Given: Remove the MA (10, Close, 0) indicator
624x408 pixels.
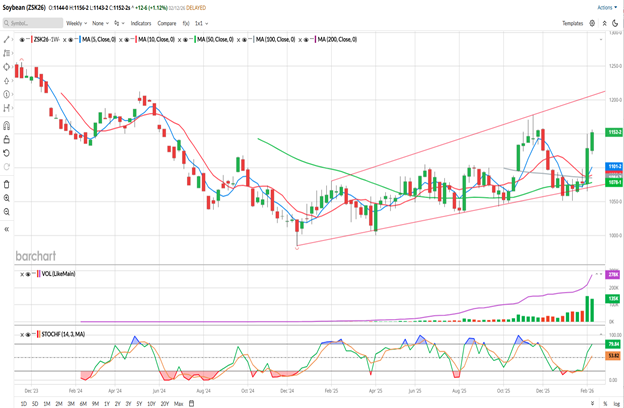Looking at the screenshot, I should (121, 40).
